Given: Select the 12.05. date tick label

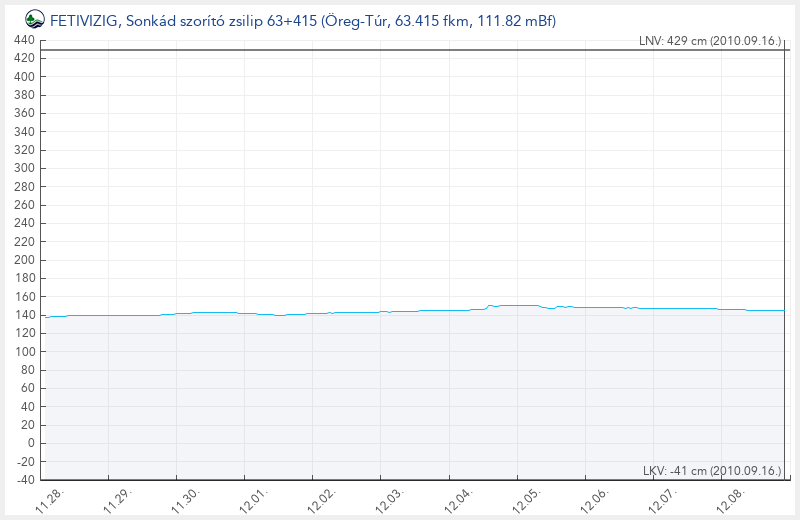Looking at the screenshot, I should click(526, 499).
